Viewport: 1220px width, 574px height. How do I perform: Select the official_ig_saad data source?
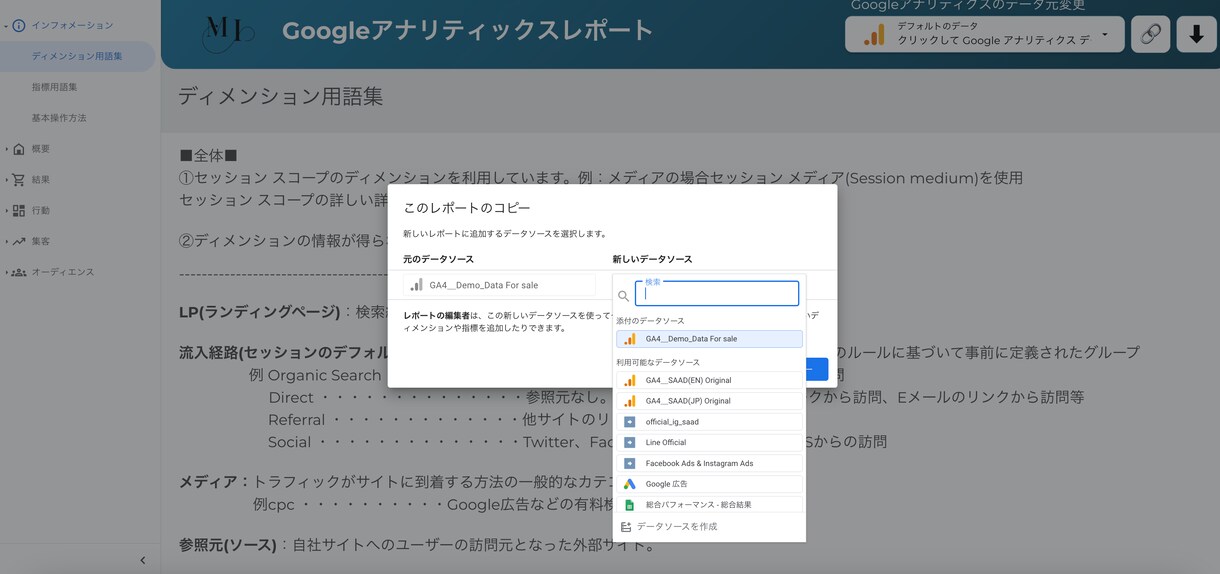pyautogui.click(x=709, y=422)
